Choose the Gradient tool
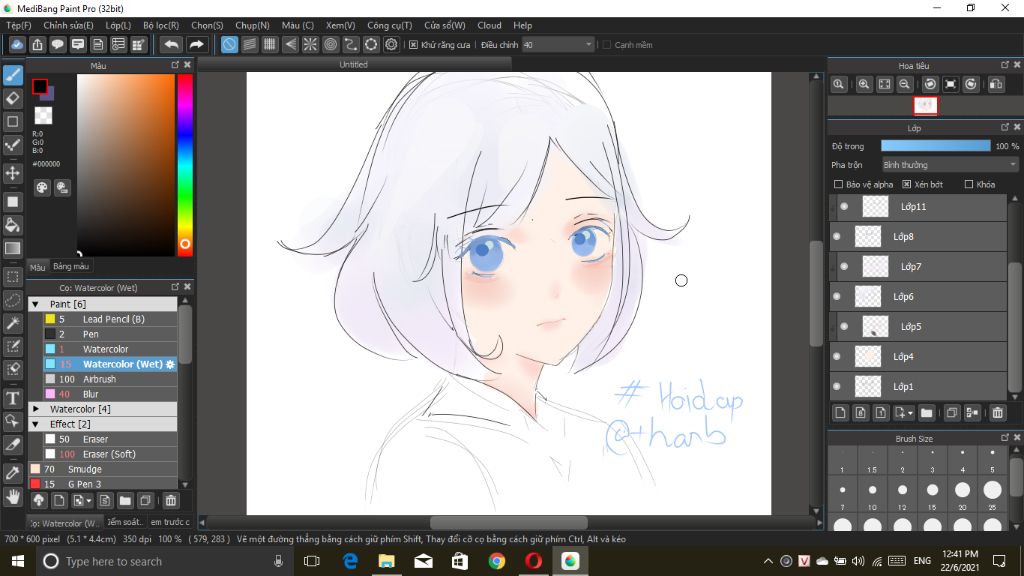Viewport: 1024px width, 576px height. pyautogui.click(x=12, y=248)
